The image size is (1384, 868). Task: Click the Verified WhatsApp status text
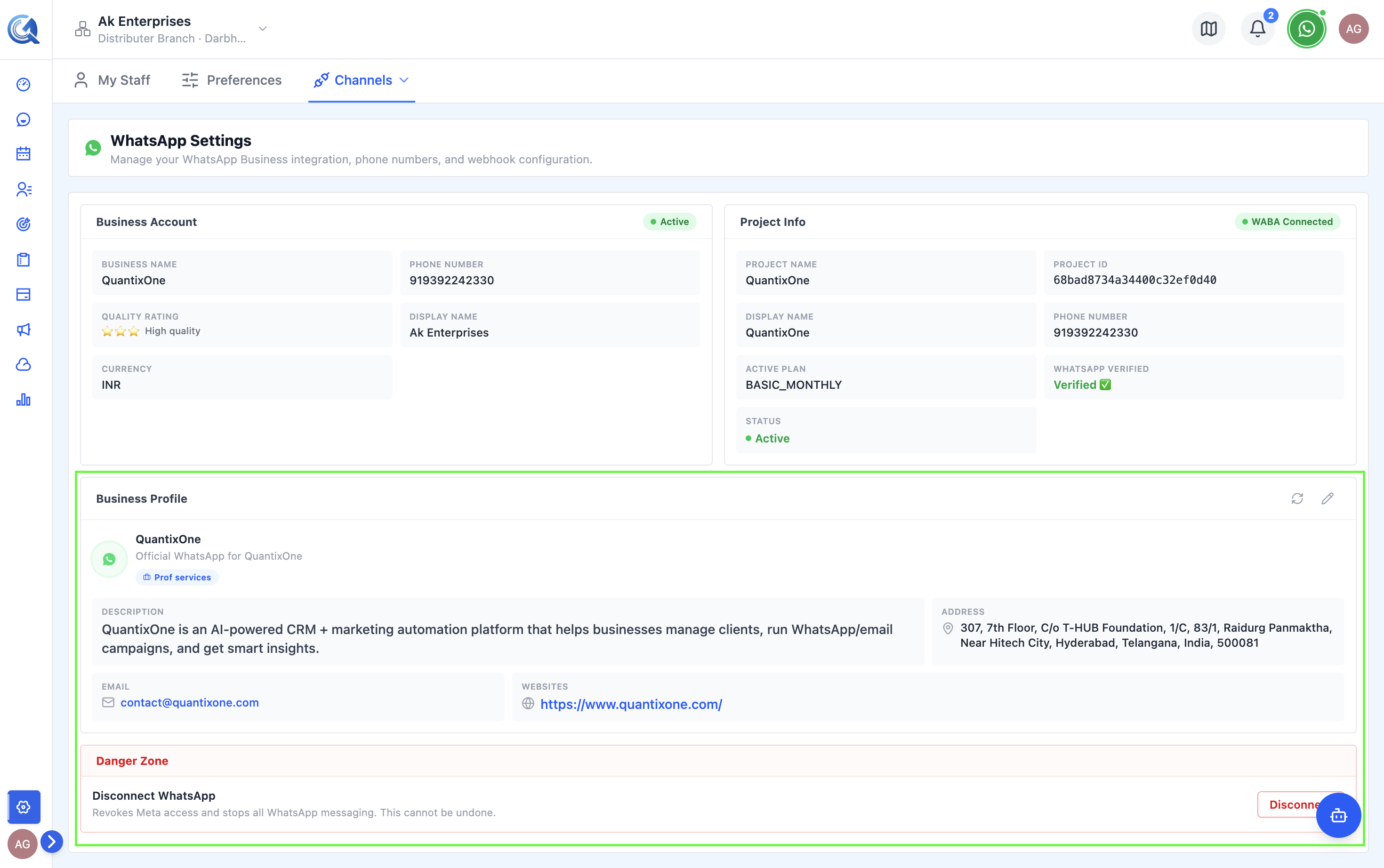click(x=1082, y=385)
